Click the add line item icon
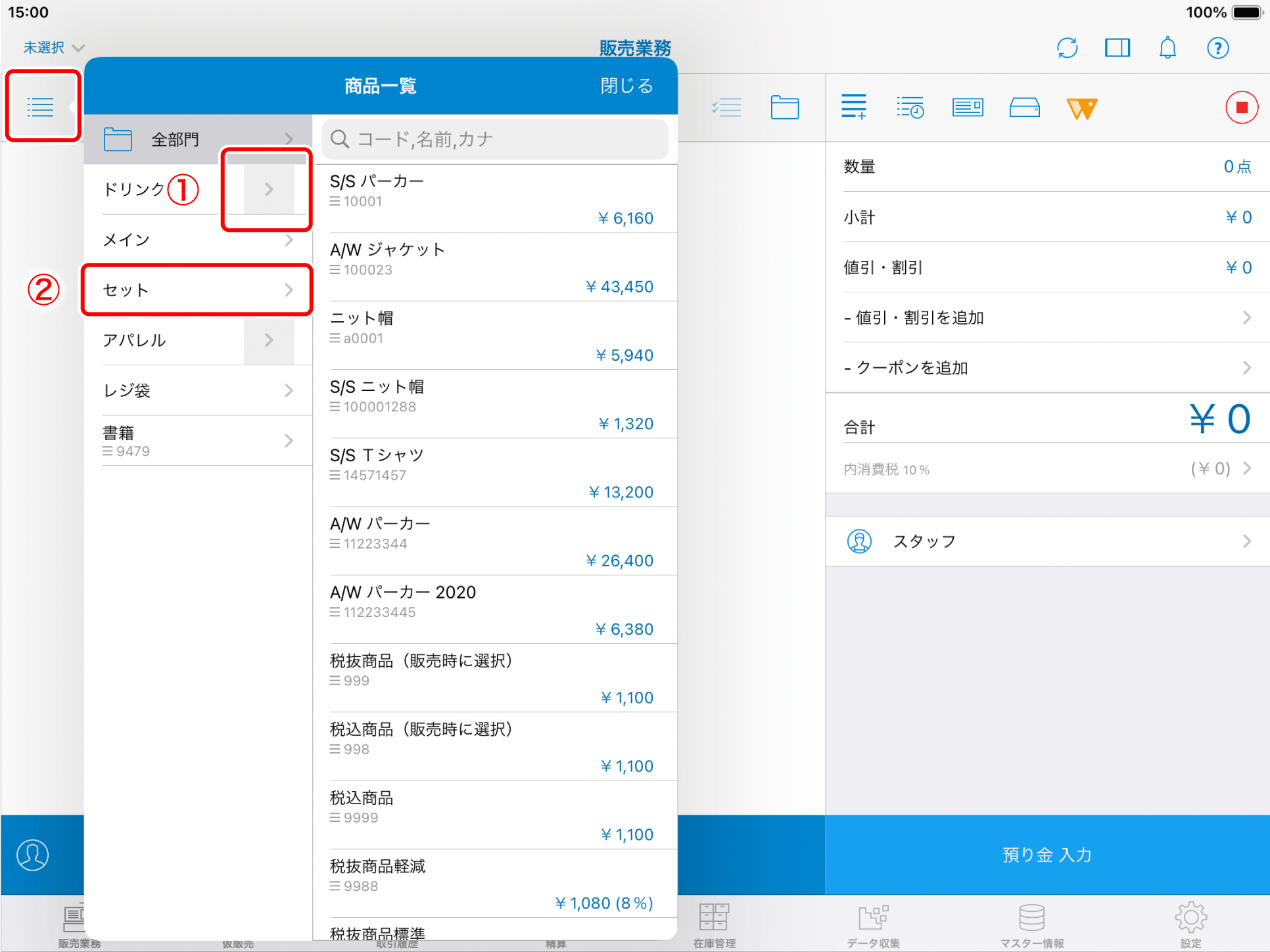The height and width of the screenshot is (952, 1270). [854, 107]
